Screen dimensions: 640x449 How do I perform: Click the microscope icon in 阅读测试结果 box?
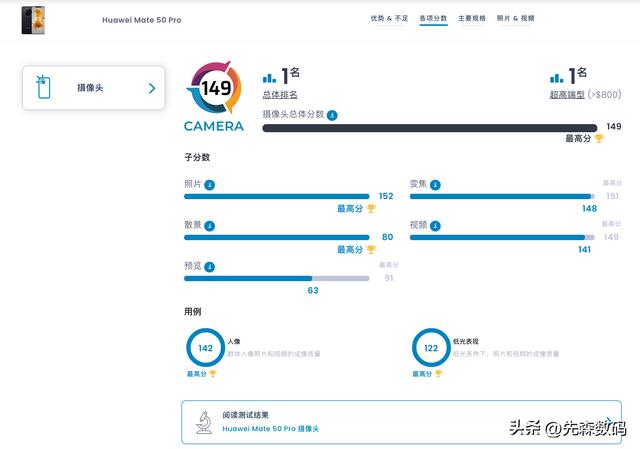[204, 422]
